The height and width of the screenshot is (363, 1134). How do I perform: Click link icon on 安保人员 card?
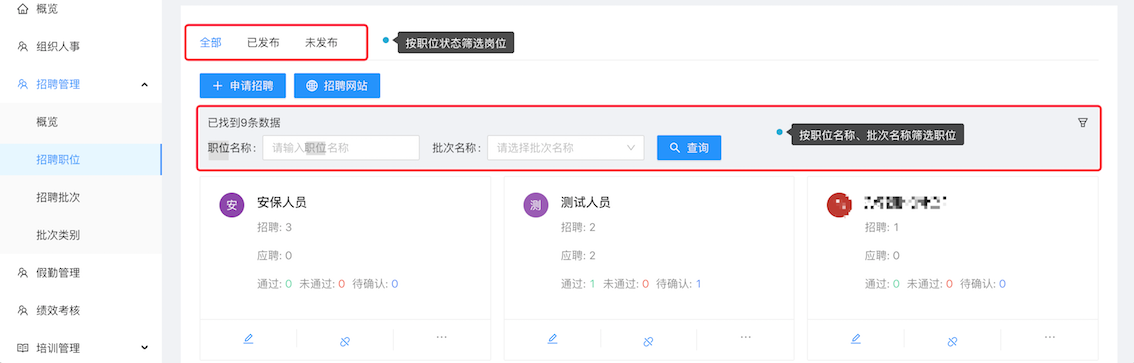[345, 341]
